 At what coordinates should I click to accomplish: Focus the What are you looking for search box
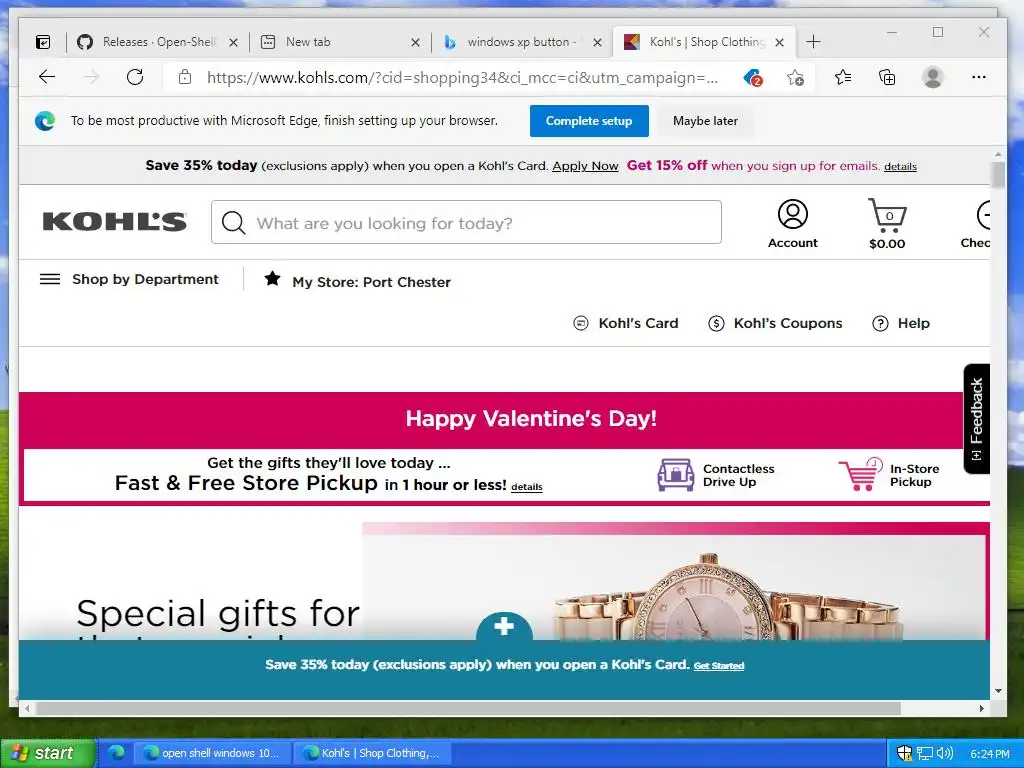tap(466, 222)
